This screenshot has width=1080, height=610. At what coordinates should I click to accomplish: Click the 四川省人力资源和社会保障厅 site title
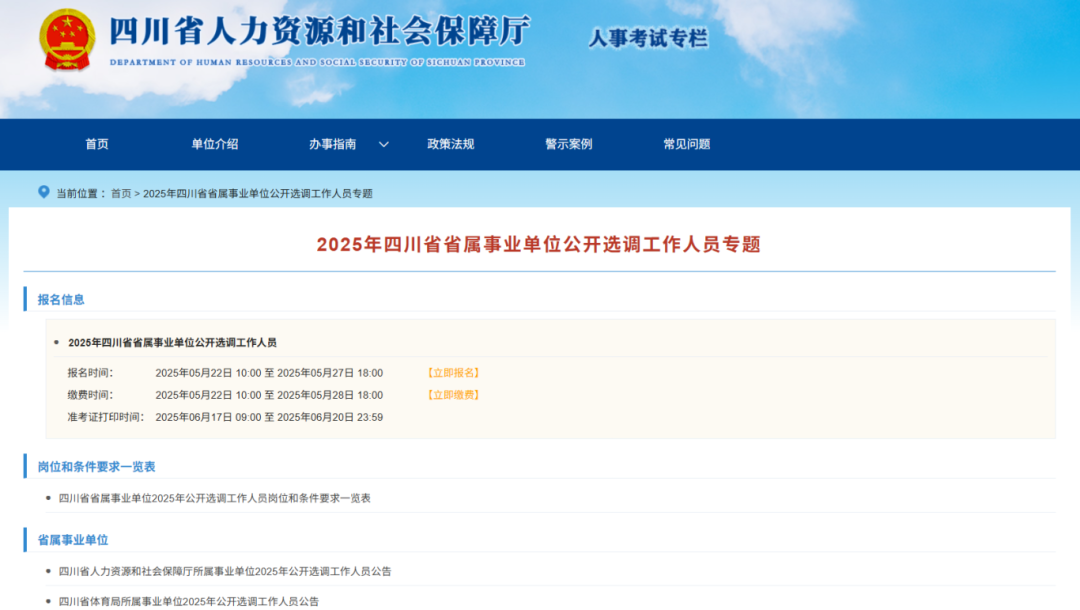tap(318, 33)
